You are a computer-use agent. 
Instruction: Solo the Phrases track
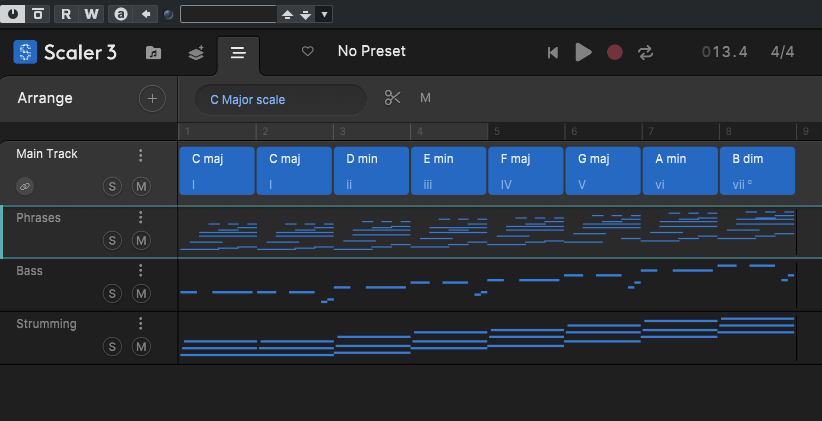(x=112, y=240)
